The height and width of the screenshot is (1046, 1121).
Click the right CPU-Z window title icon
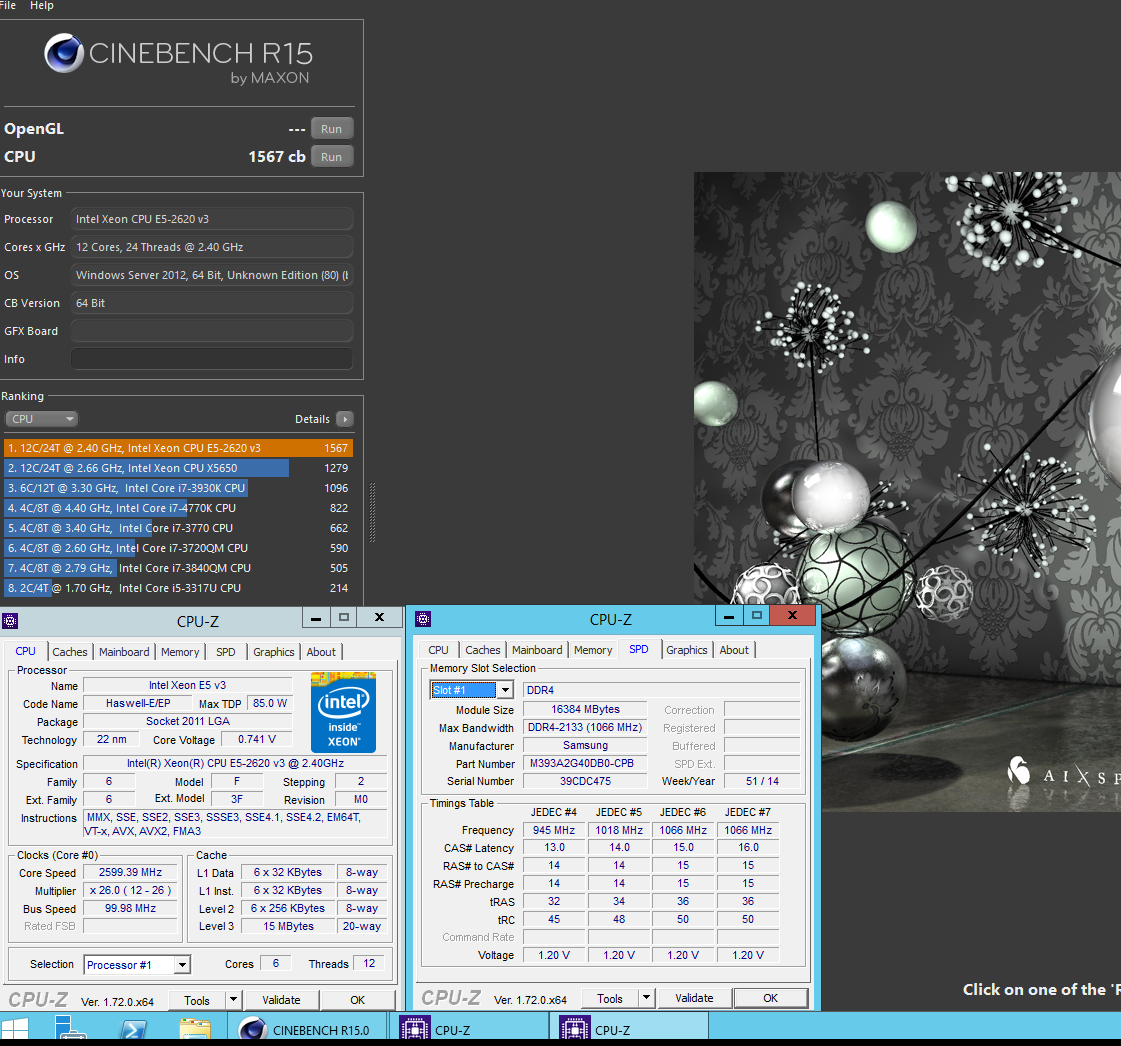click(x=423, y=618)
